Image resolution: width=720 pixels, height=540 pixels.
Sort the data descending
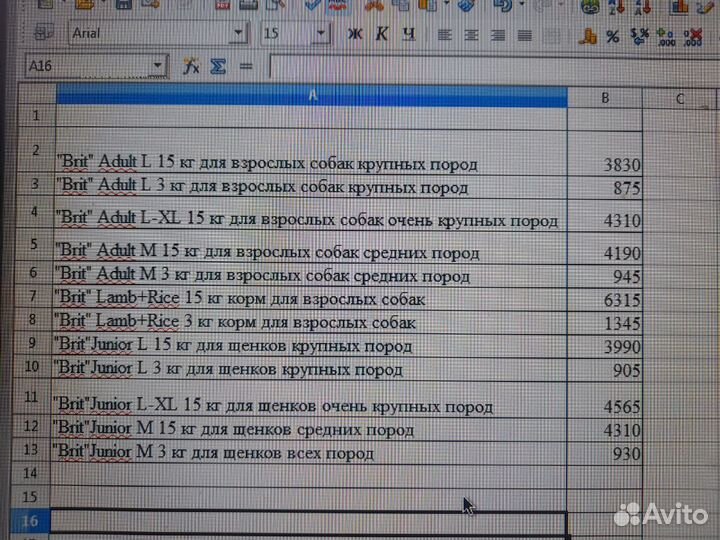pyautogui.click(x=643, y=6)
